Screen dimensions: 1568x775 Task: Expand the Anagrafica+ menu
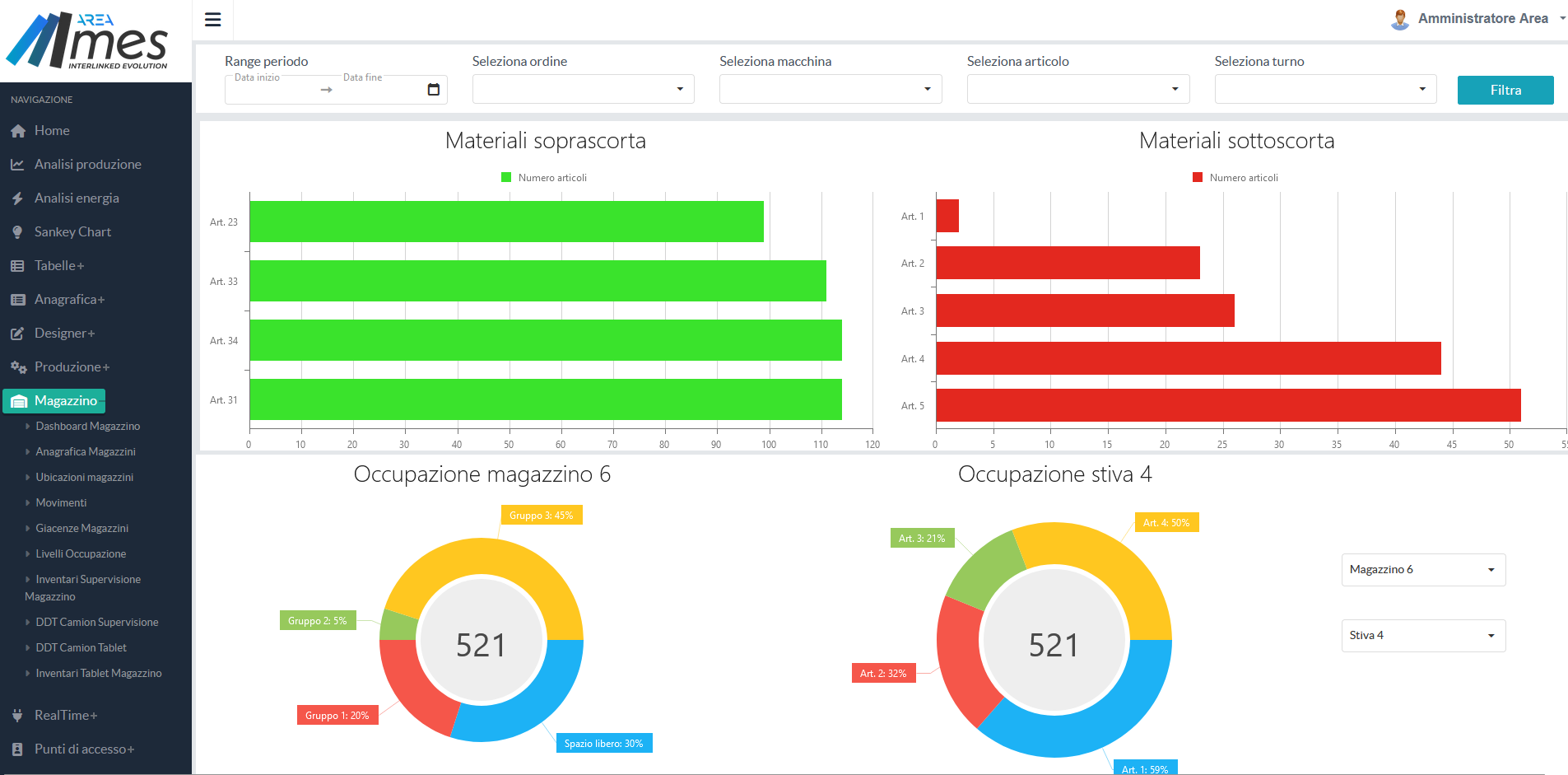[x=69, y=300]
